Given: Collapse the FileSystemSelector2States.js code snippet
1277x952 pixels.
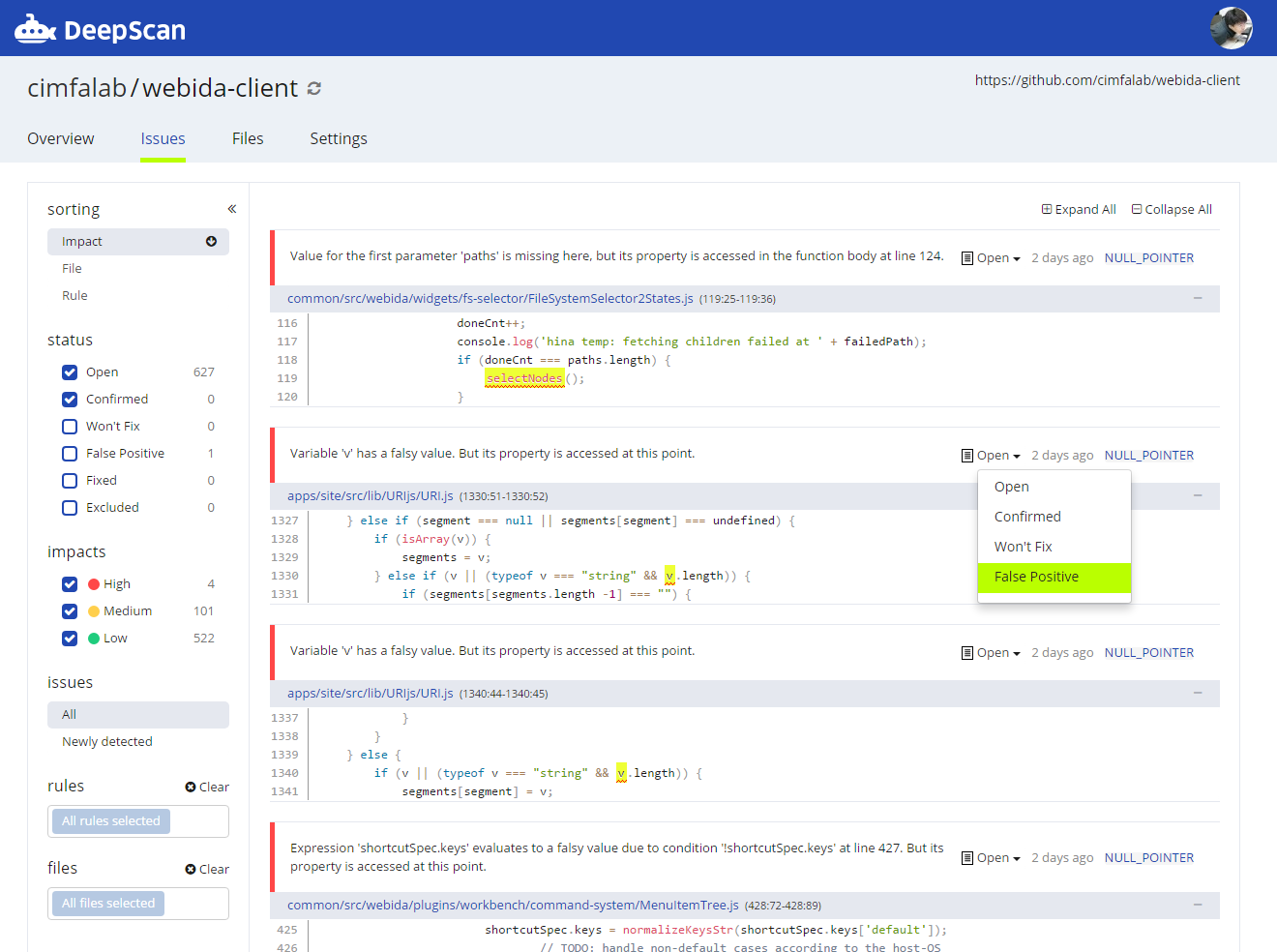Looking at the screenshot, I should (x=1198, y=299).
